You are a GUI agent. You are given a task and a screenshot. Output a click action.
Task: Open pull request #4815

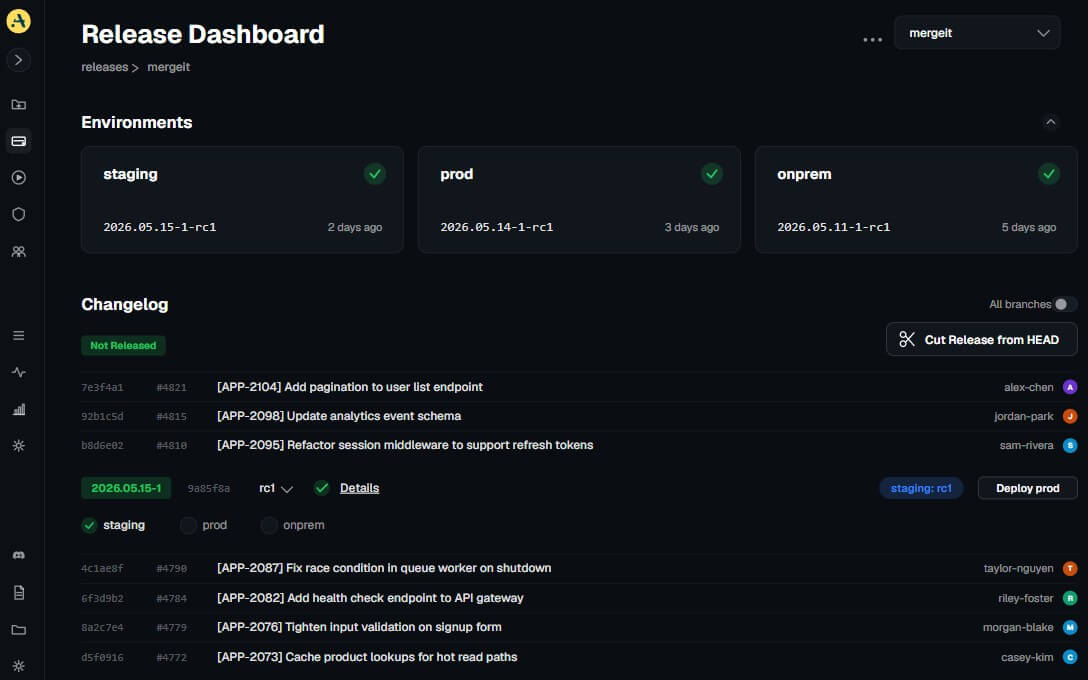click(171, 416)
